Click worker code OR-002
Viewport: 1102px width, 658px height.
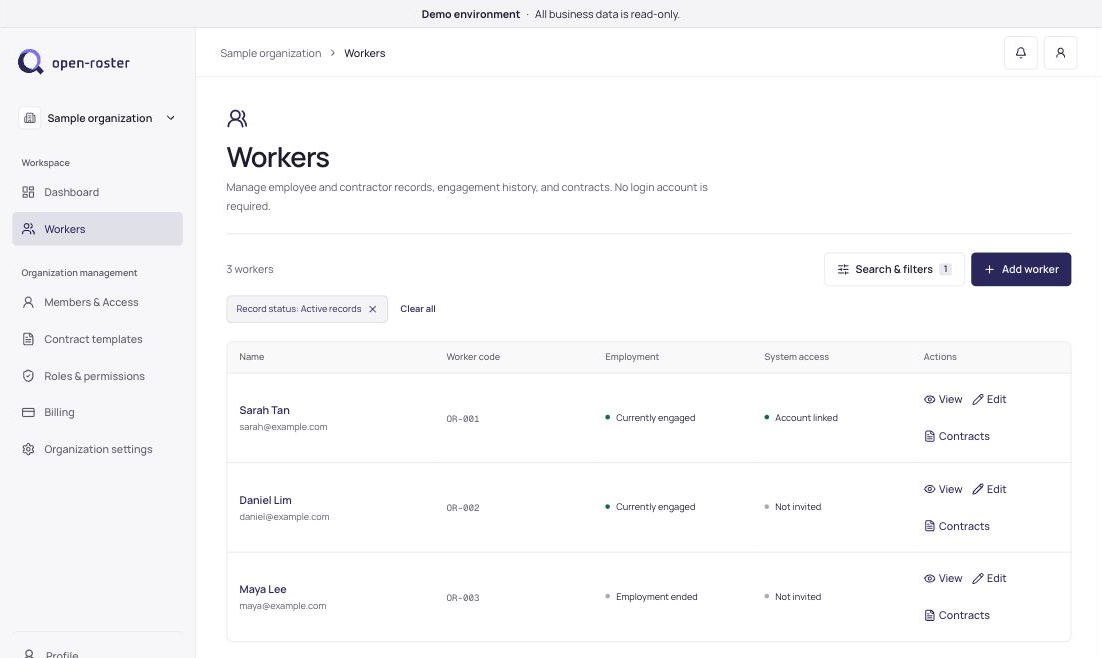[463, 508]
